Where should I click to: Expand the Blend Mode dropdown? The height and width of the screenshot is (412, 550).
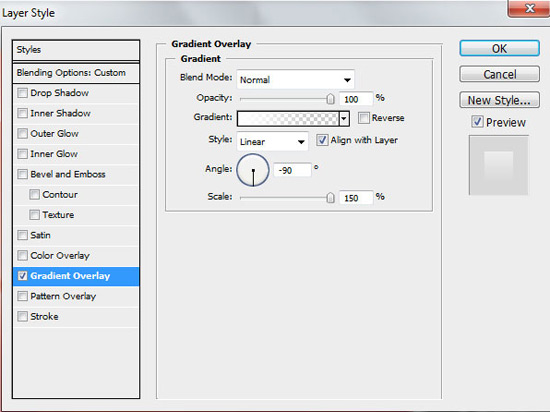(x=295, y=80)
